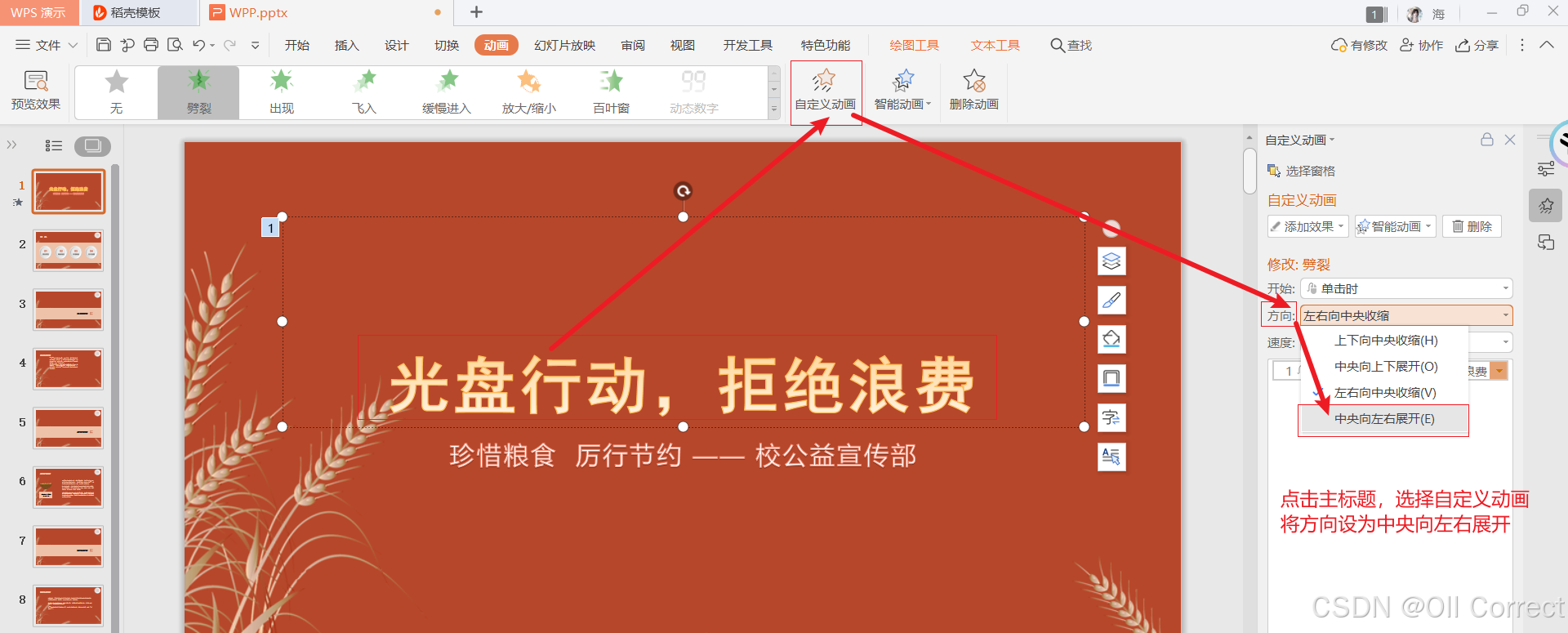Open the 开始 start trigger combo box
1568x633 pixels.
(x=1406, y=288)
